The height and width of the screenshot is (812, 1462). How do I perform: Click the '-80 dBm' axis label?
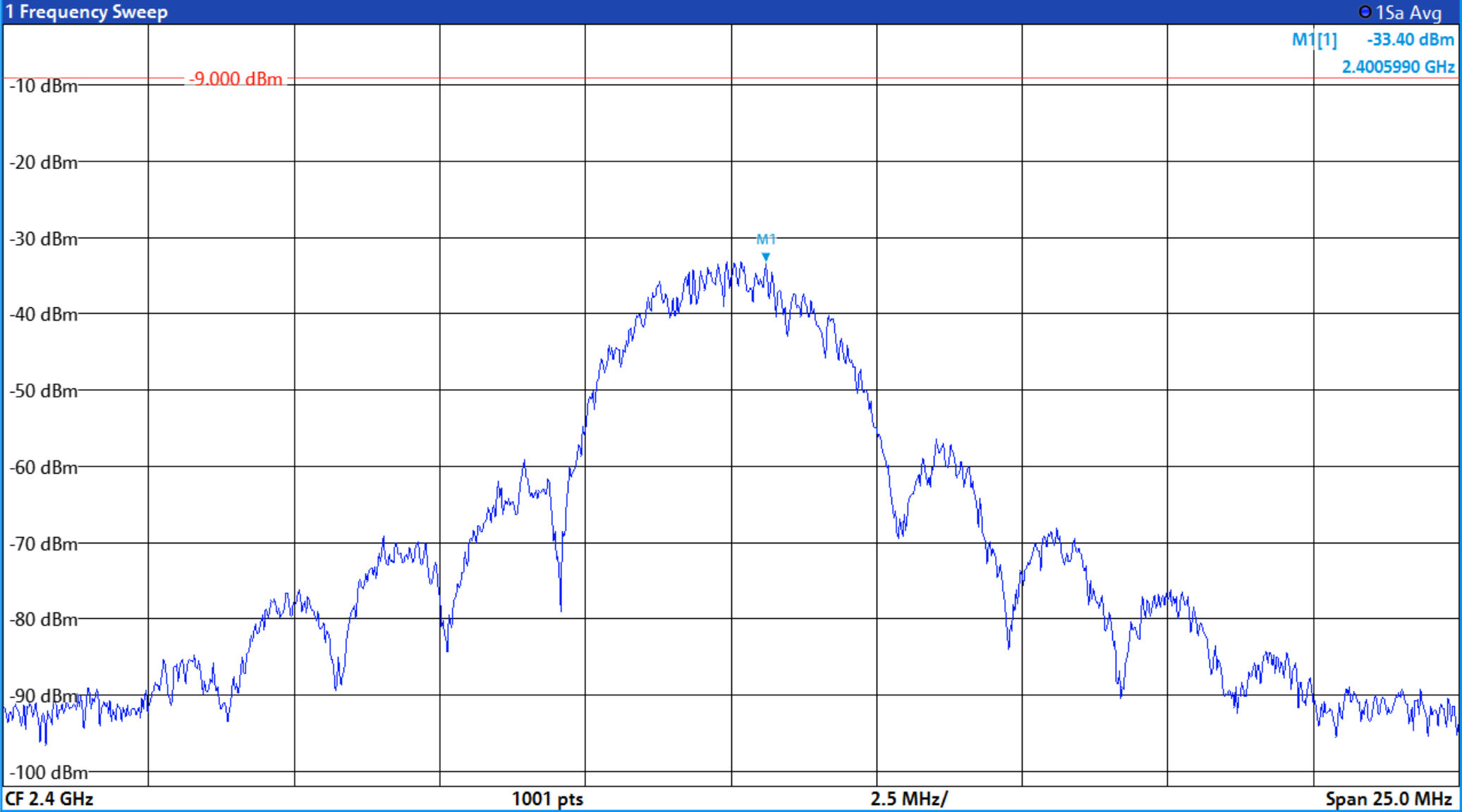point(44,620)
